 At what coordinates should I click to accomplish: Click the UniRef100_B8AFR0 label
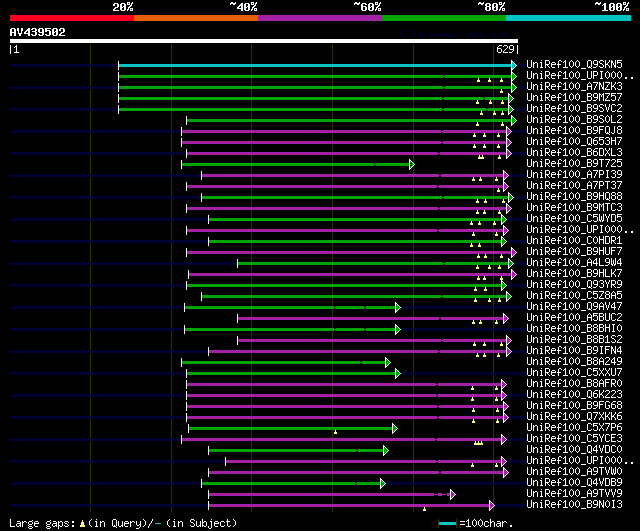click(574, 384)
